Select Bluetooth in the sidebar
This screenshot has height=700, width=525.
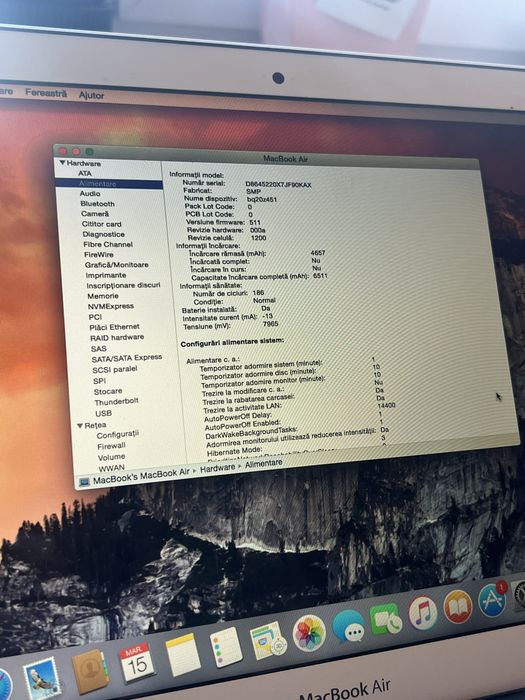pos(97,204)
